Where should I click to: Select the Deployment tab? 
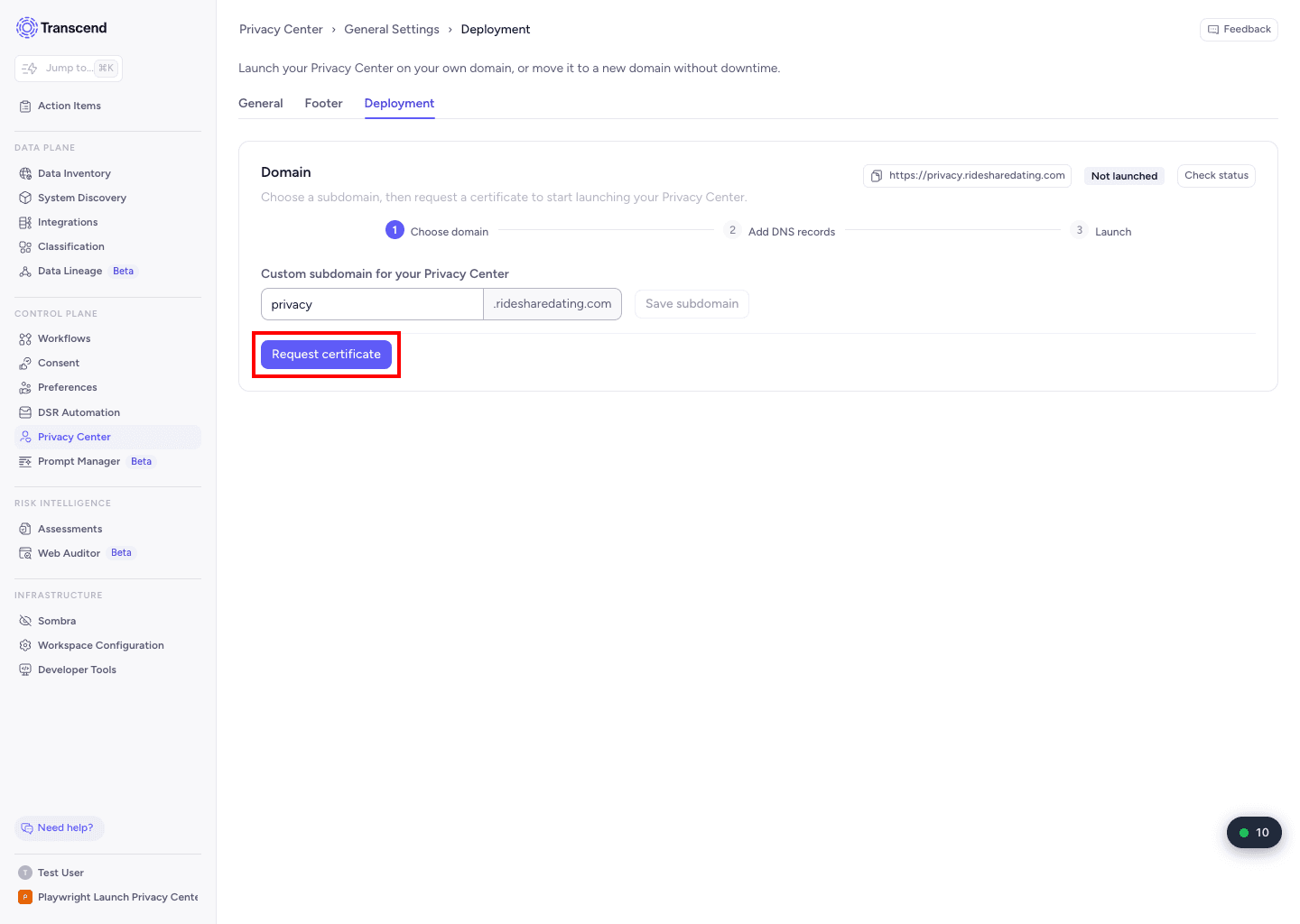click(399, 104)
